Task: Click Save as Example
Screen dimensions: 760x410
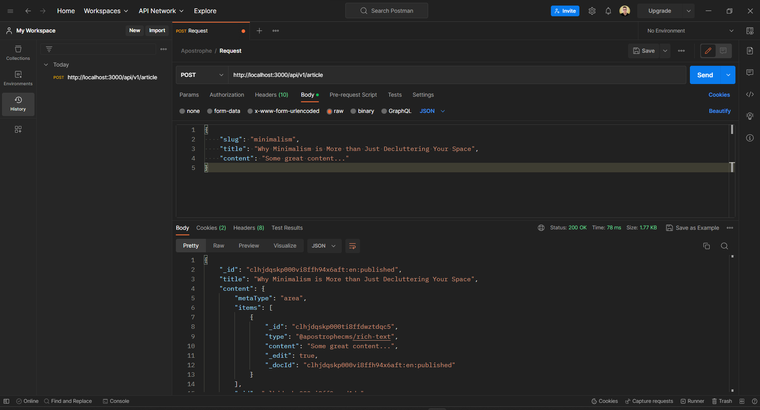Action: coord(692,228)
